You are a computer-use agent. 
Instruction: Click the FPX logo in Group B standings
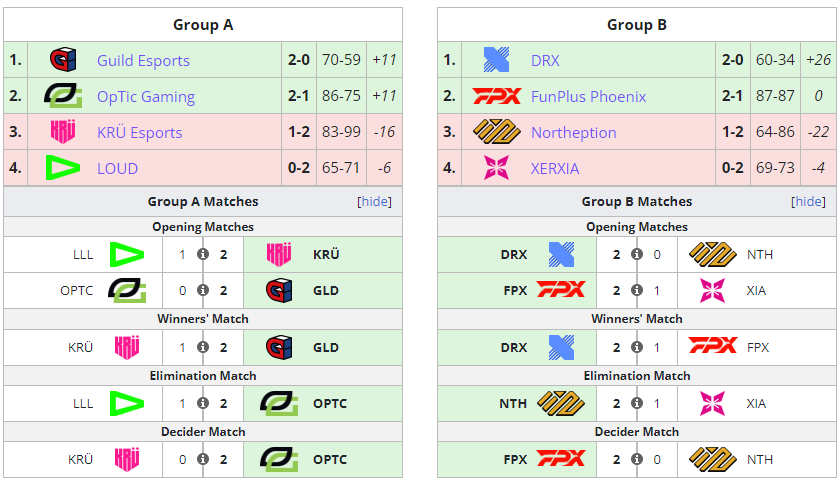coord(497,96)
